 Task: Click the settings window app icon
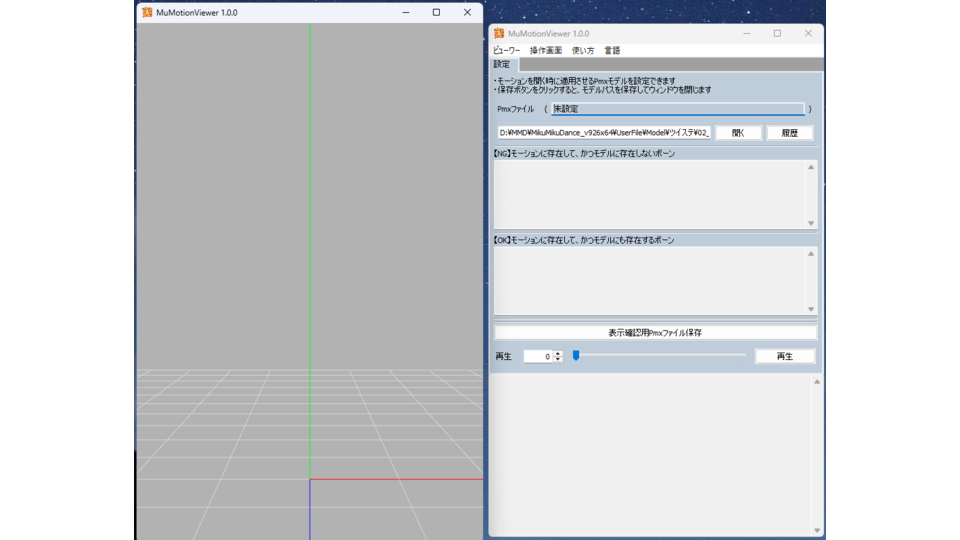click(499, 34)
